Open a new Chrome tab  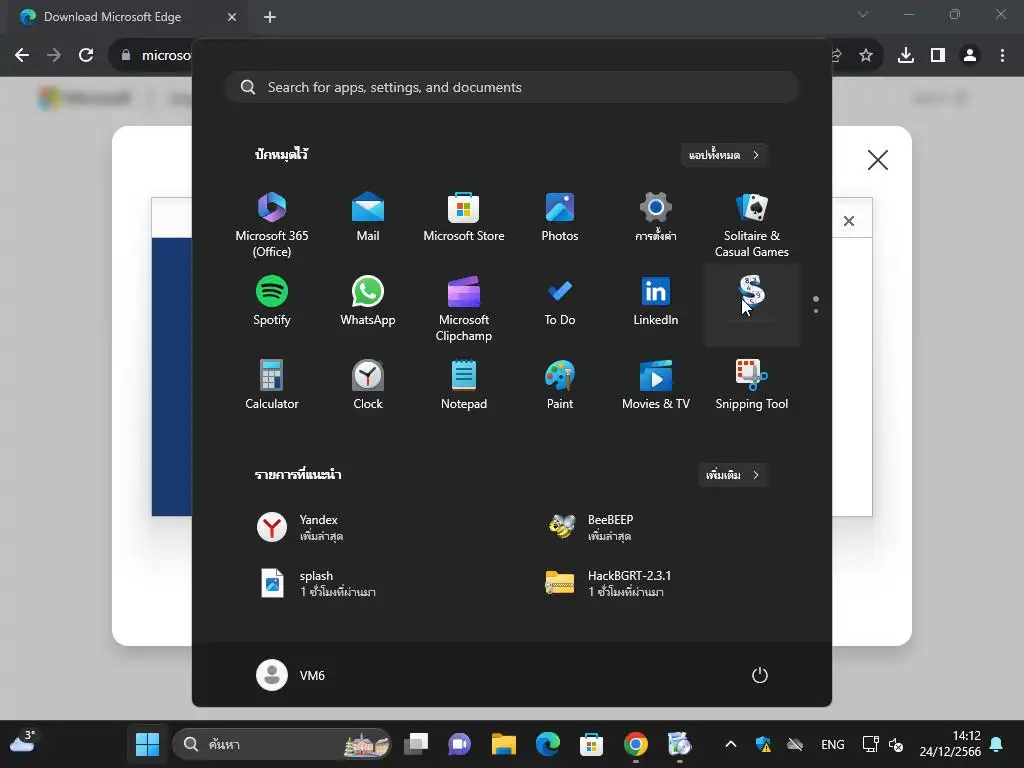[270, 17]
